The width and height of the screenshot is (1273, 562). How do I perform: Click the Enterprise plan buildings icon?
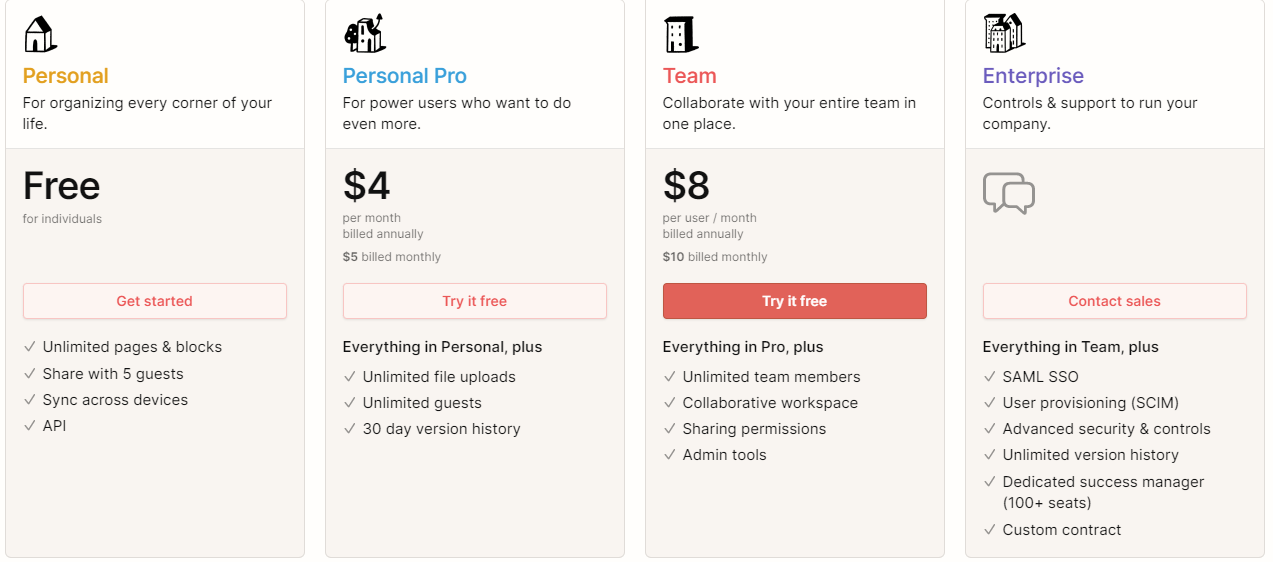(x=1003, y=33)
